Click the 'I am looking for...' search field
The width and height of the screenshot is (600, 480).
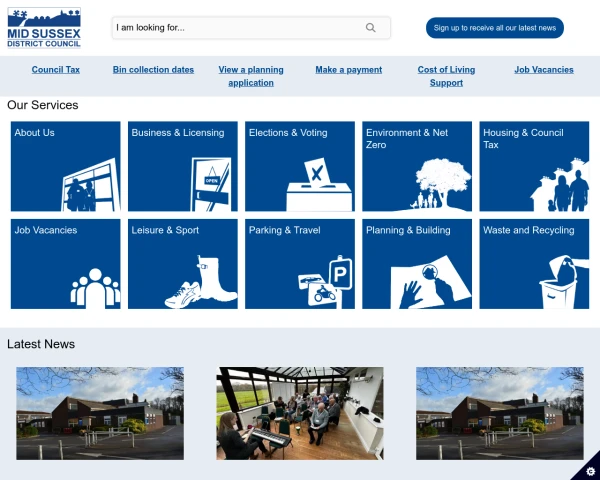click(251, 28)
